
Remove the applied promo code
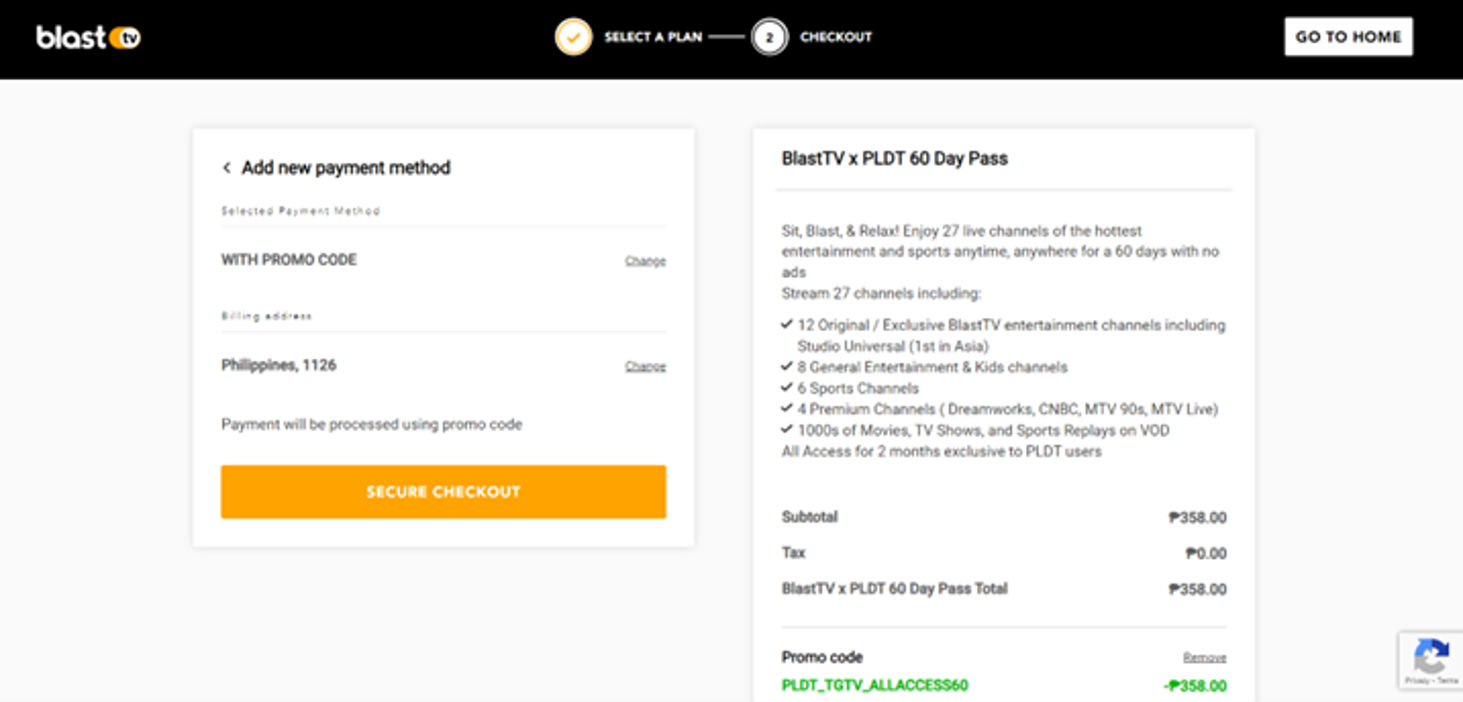click(x=1204, y=658)
